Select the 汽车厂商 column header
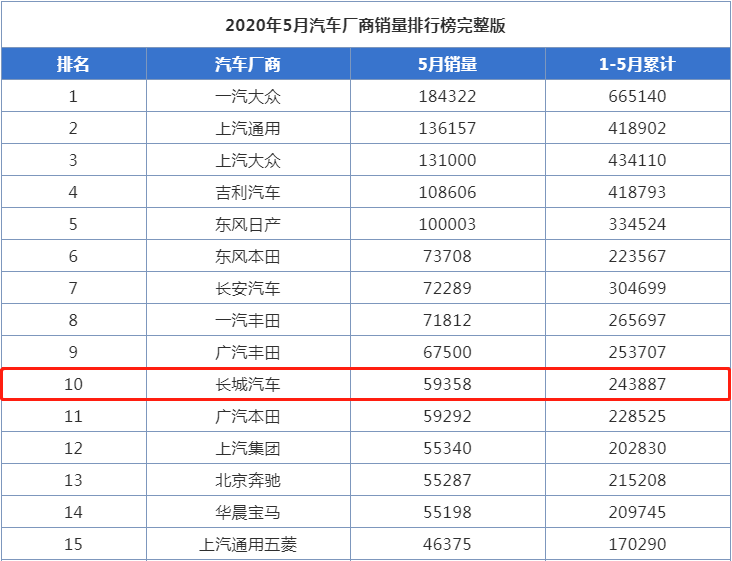 tap(248, 64)
